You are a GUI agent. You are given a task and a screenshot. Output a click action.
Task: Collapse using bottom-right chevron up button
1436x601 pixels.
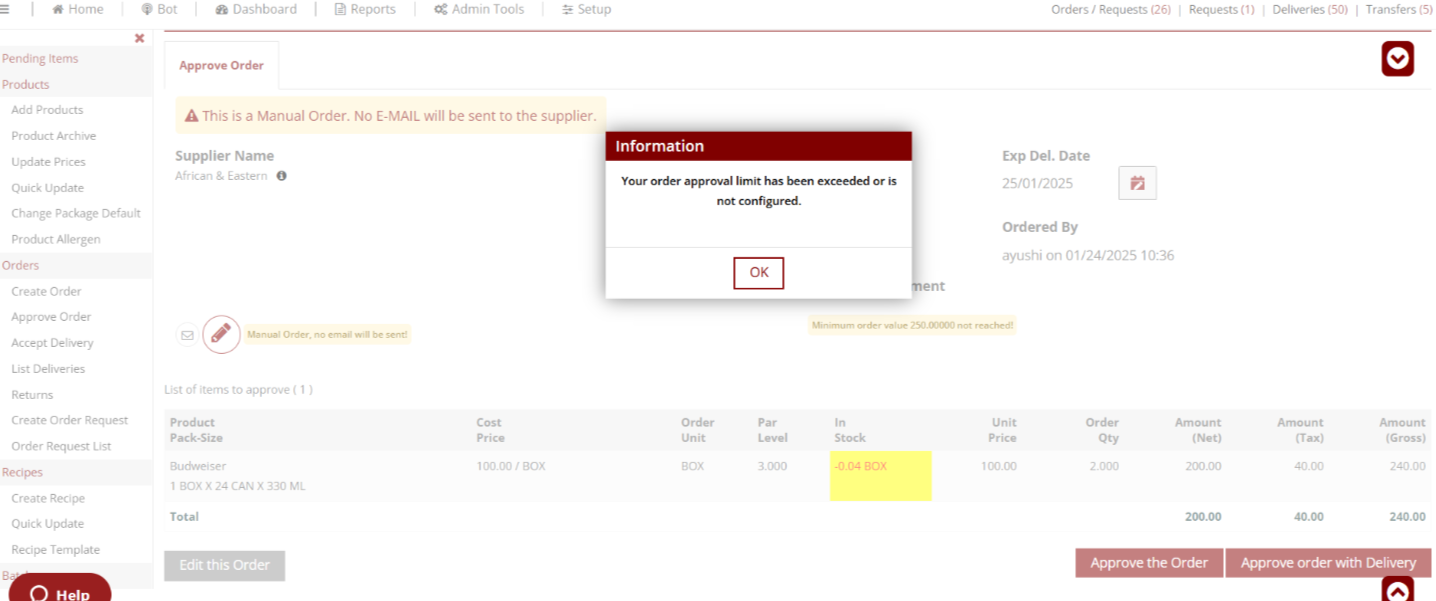click(1397, 590)
